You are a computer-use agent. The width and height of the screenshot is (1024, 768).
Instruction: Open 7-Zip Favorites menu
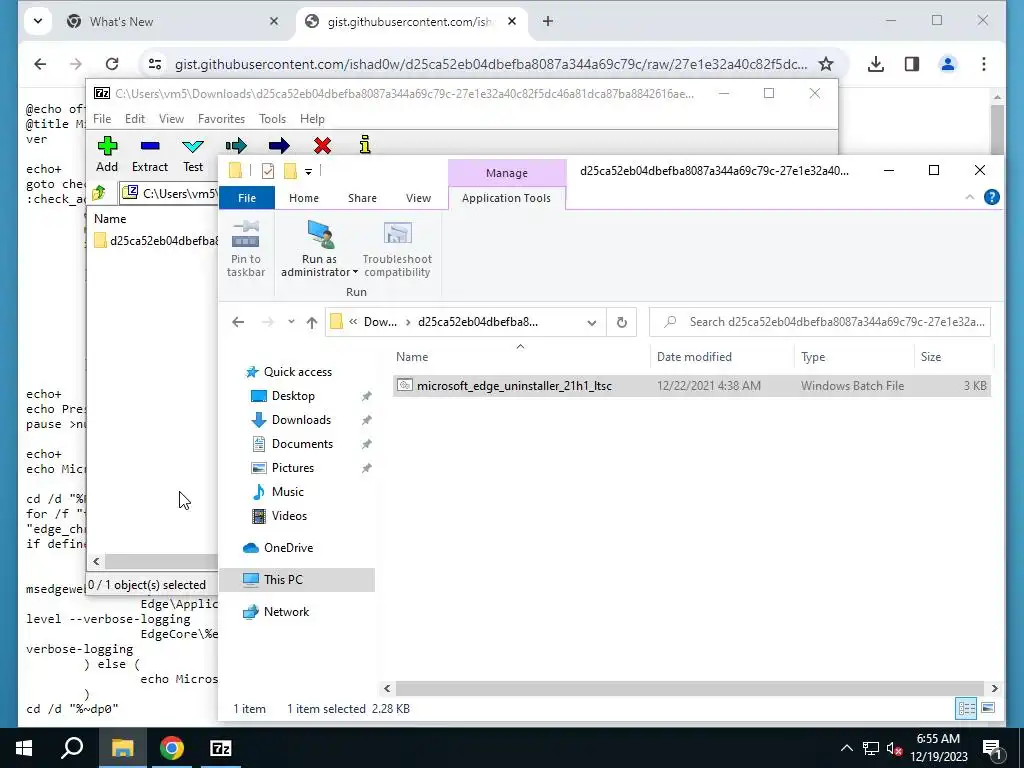(221, 119)
